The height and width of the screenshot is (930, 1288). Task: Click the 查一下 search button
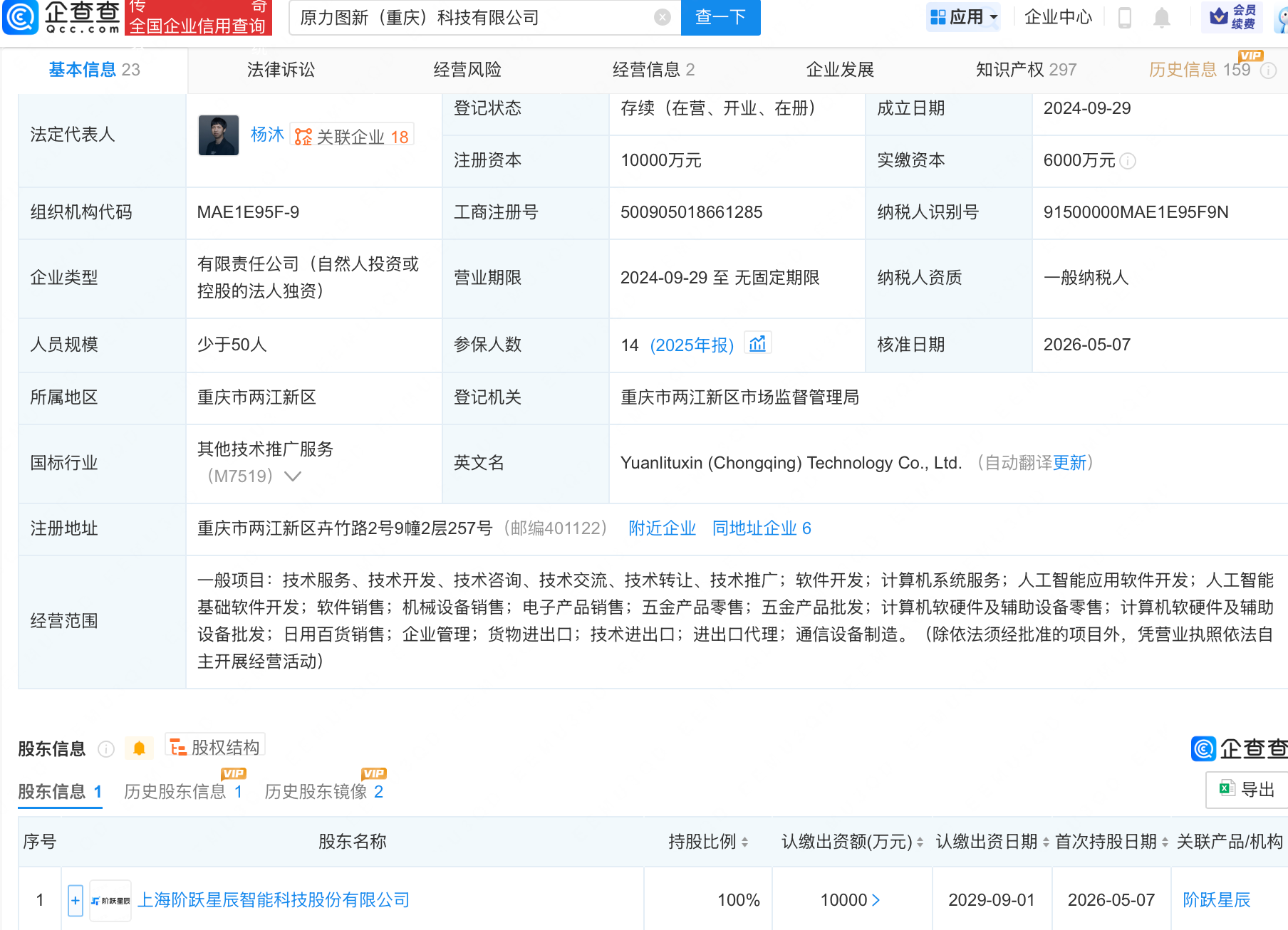coord(721,17)
